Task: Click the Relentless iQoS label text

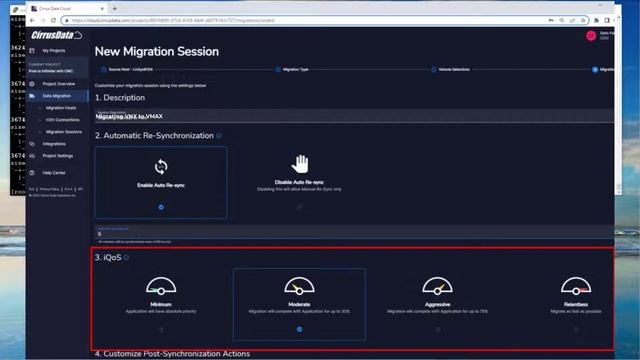Action: coord(576,304)
